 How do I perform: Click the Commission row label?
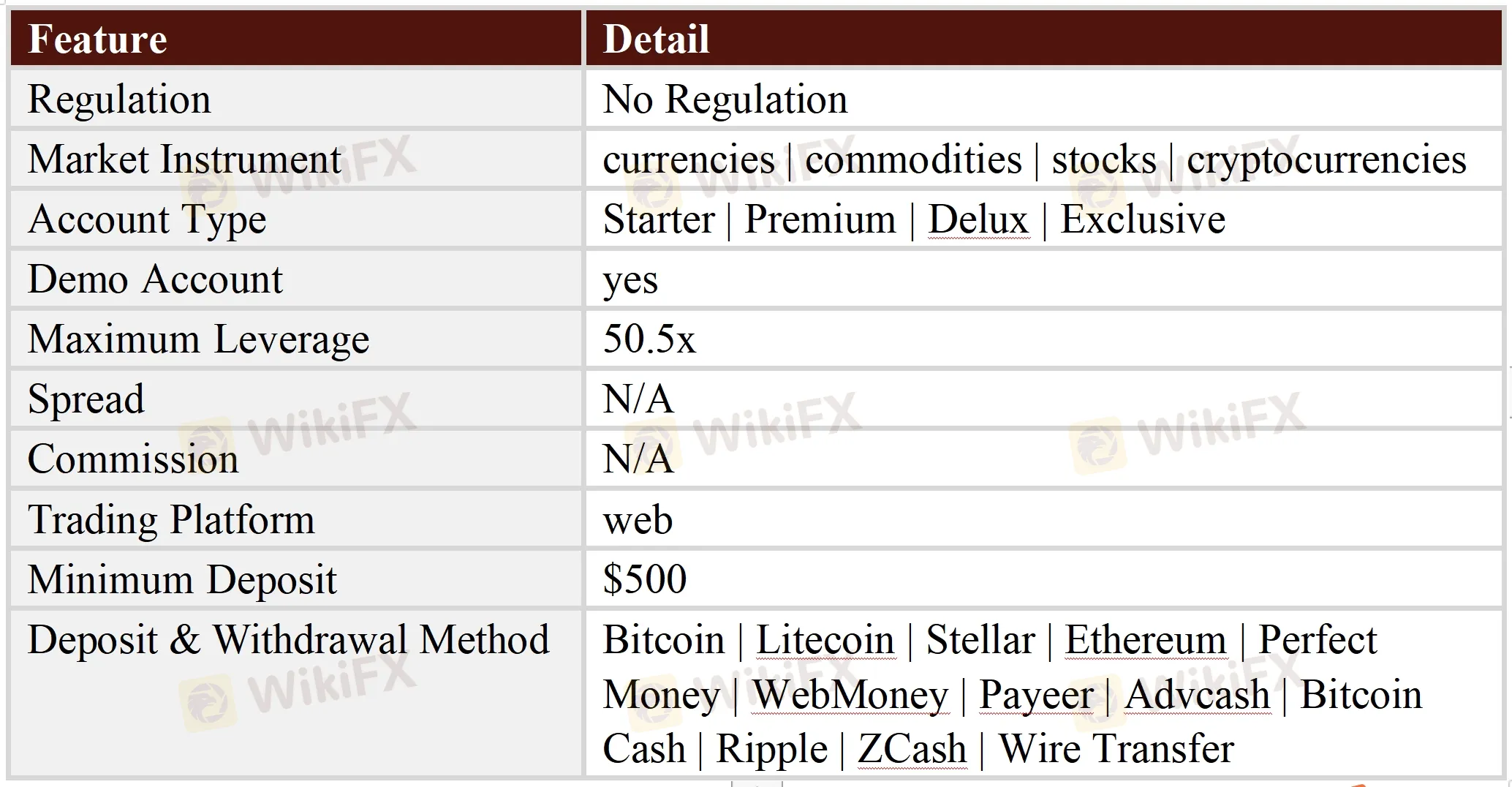133,459
